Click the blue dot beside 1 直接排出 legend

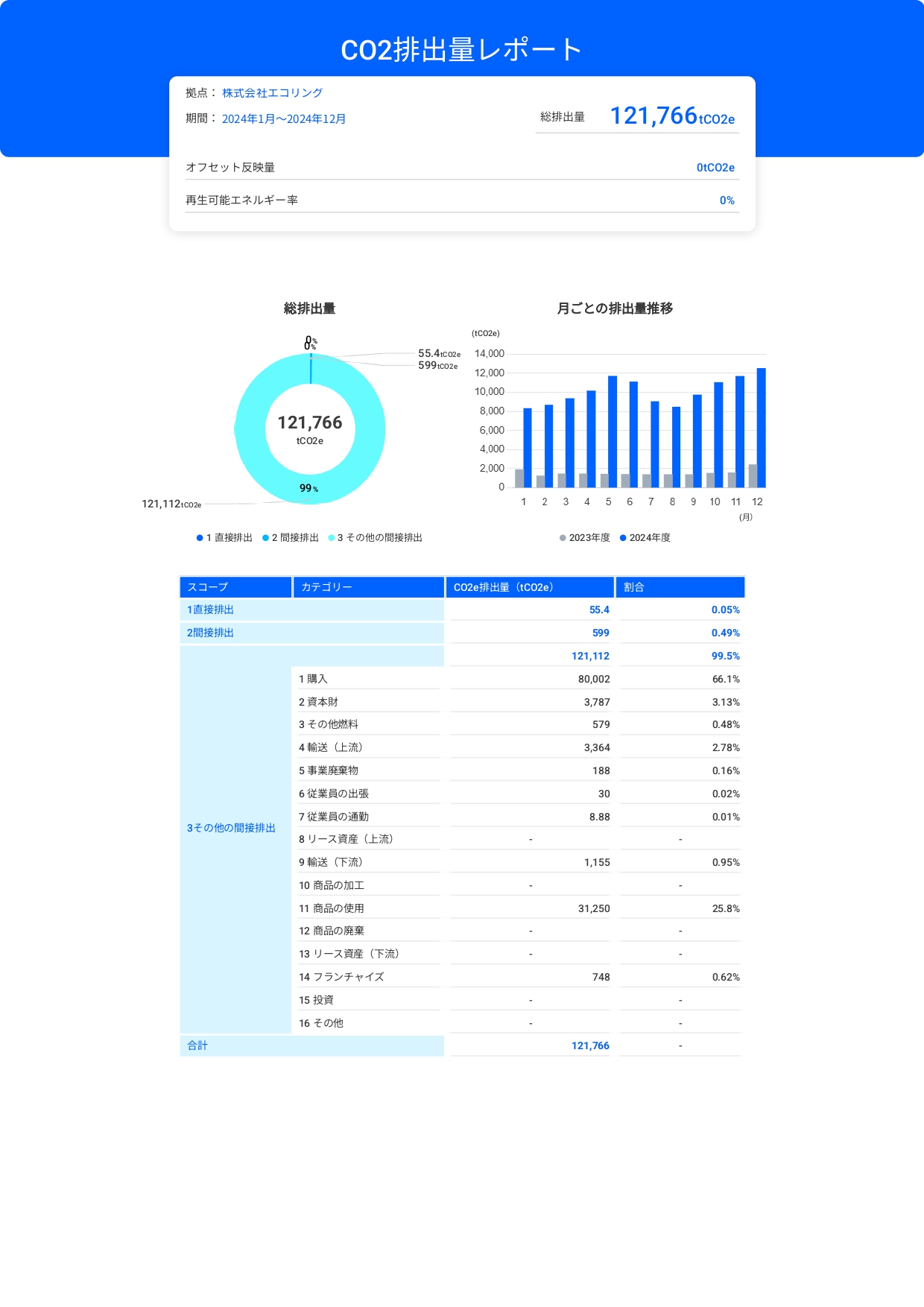200,538
